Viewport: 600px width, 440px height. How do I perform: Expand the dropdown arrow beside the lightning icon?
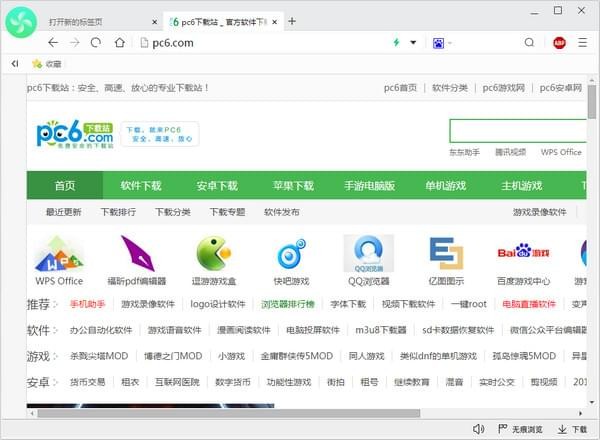pyautogui.click(x=413, y=42)
